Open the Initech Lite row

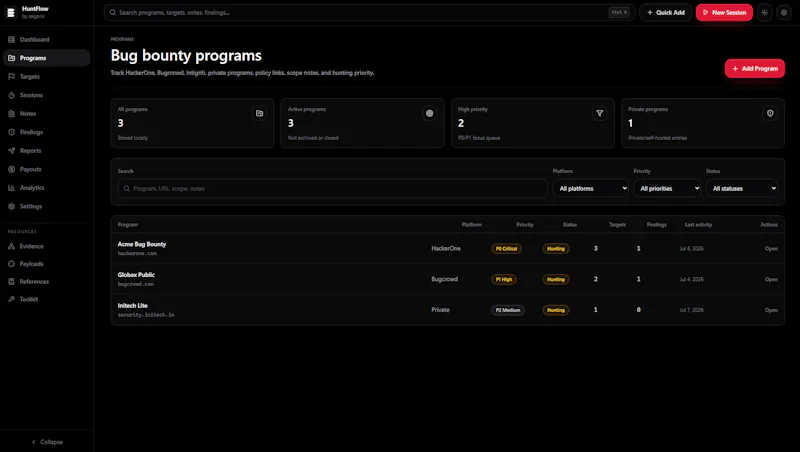pos(771,310)
